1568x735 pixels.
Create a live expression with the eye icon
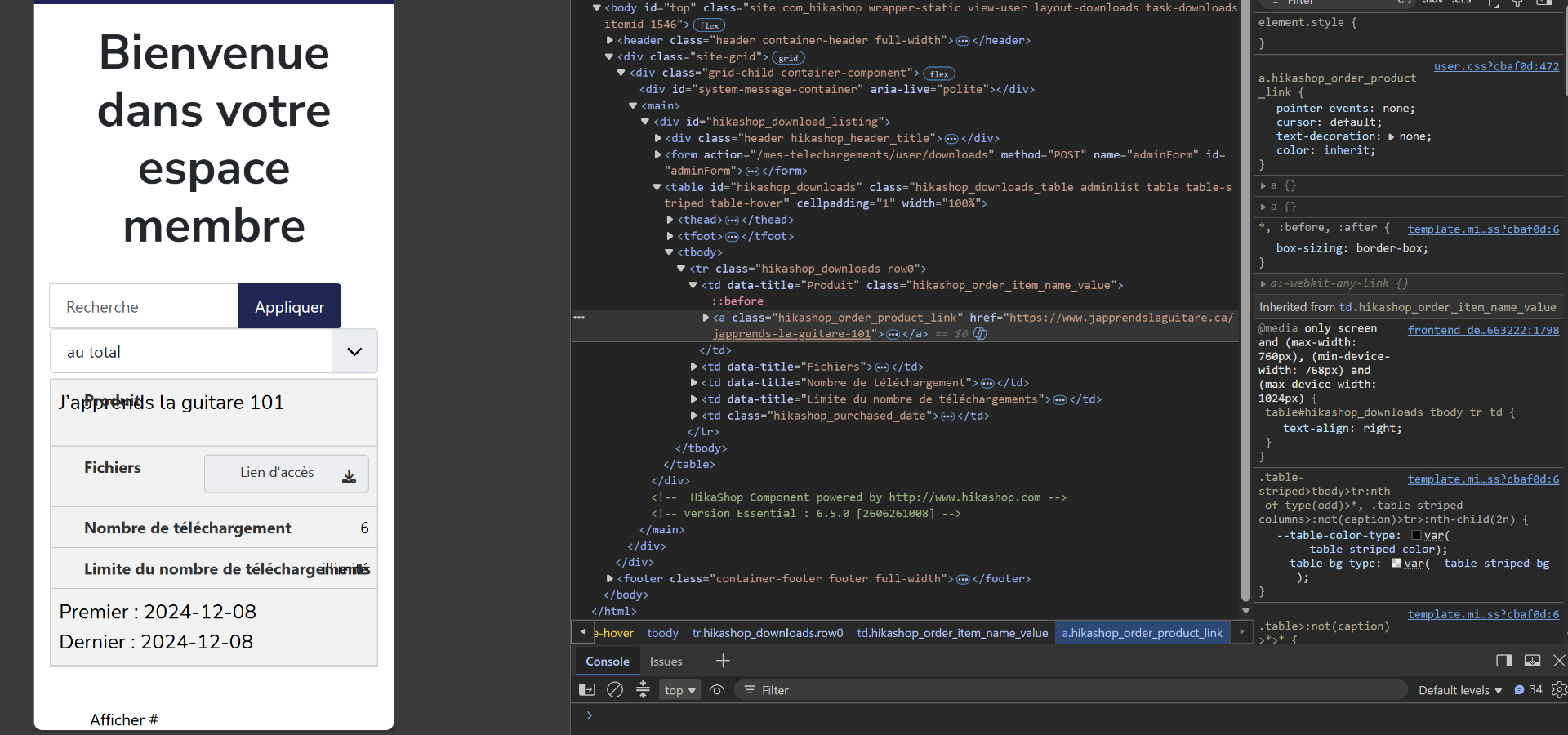(x=717, y=690)
